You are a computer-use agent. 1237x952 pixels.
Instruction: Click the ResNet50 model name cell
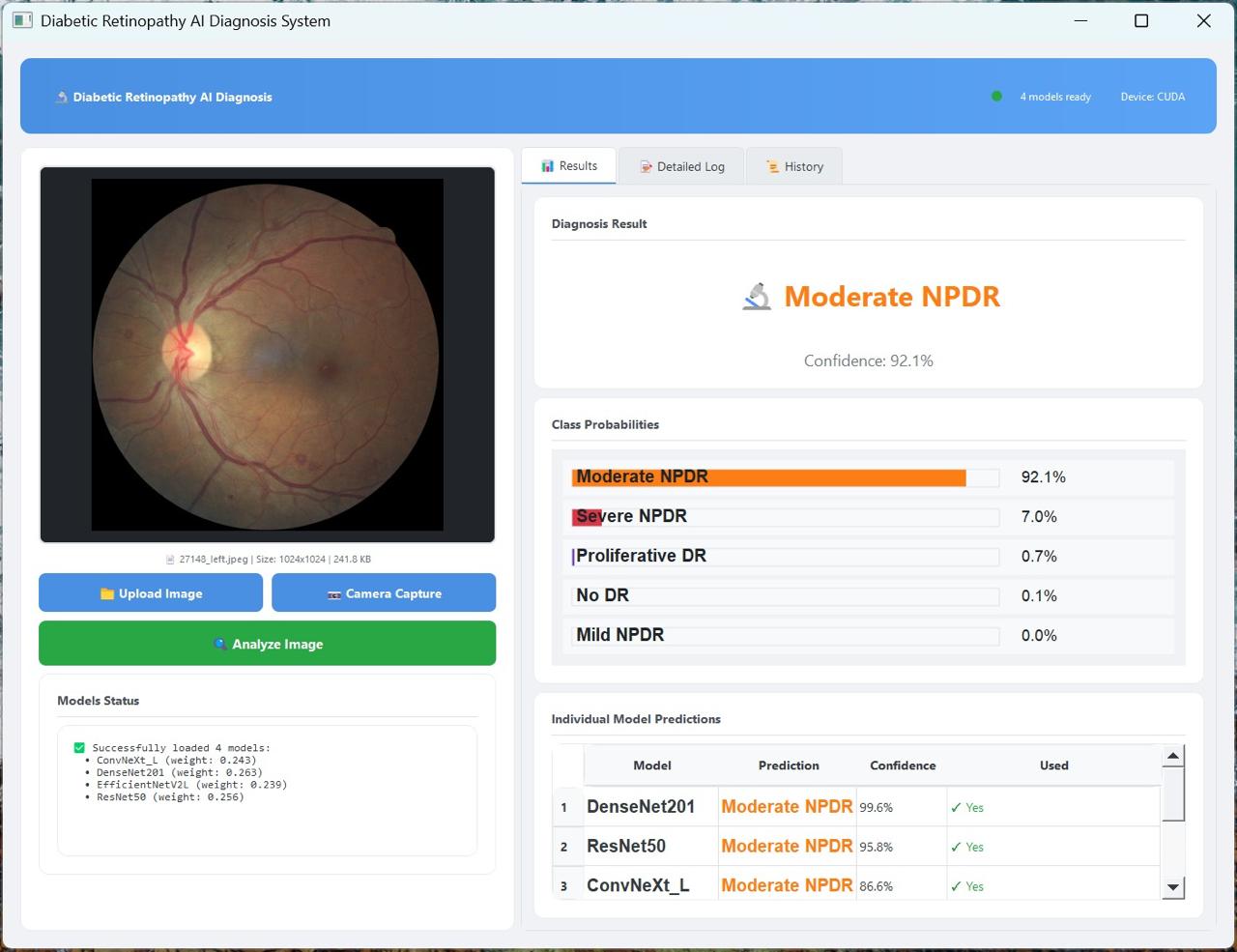tap(651, 847)
